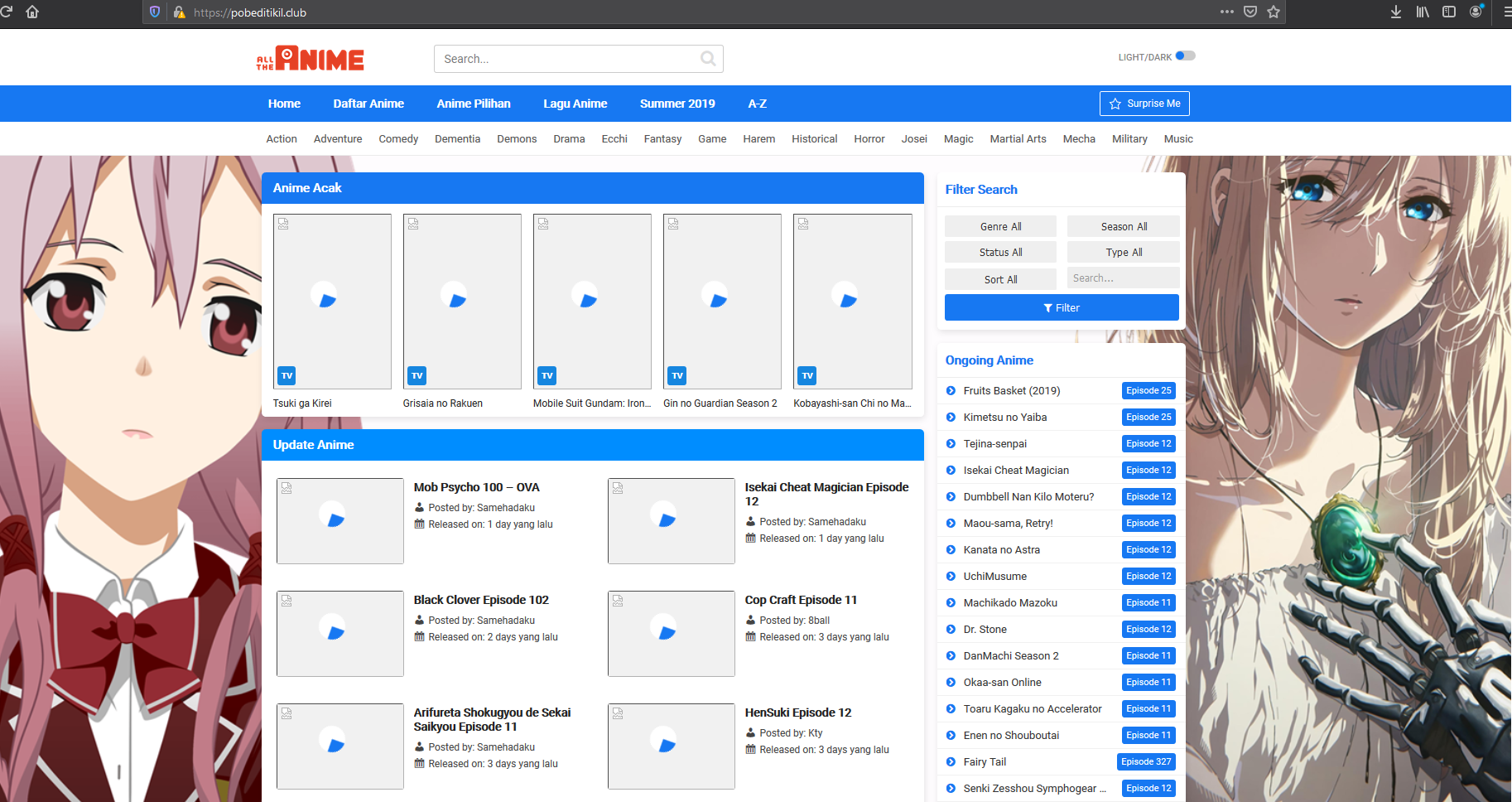Open Tejina-senpai in Ongoing Anime
This screenshot has height=802, width=1512.
[x=994, y=444]
